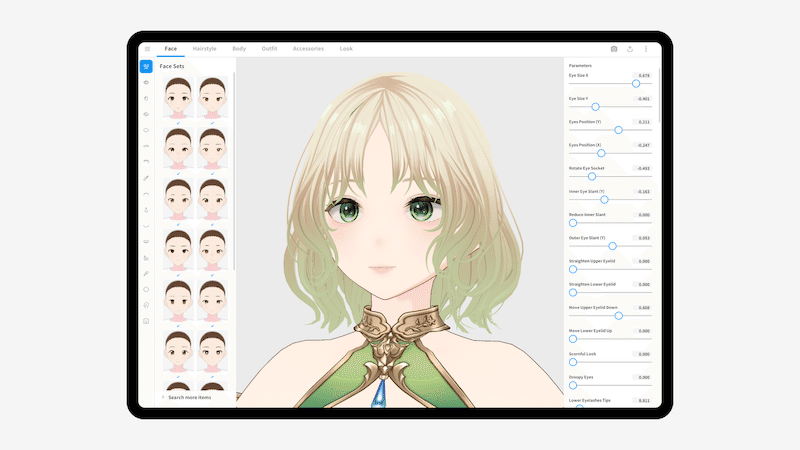The height and width of the screenshot is (450, 800).
Task: Click the Move Upper Eyelid Down slider handle
Action: tap(618, 316)
